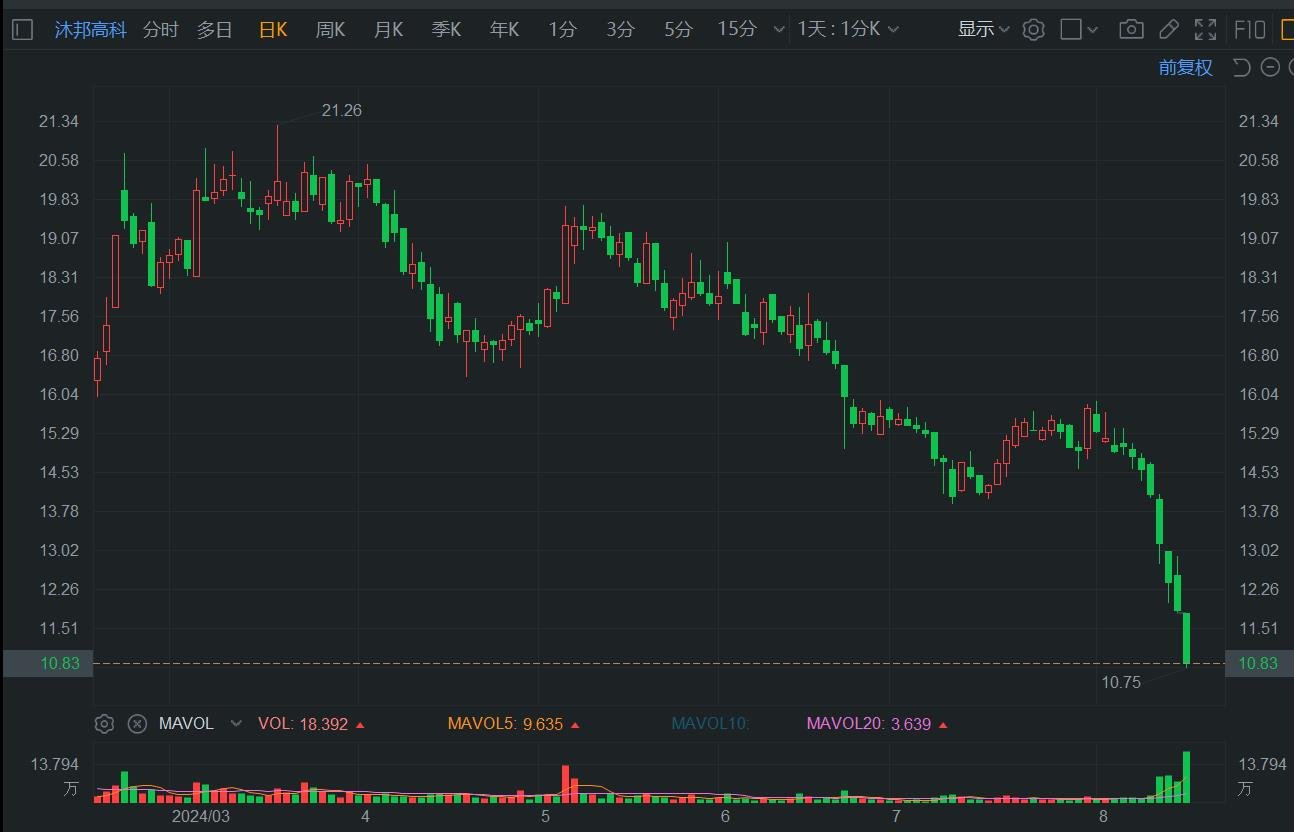Image resolution: width=1294 pixels, height=832 pixels.
Task: Select the 日K daily candlestick tab
Action: coord(273,30)
